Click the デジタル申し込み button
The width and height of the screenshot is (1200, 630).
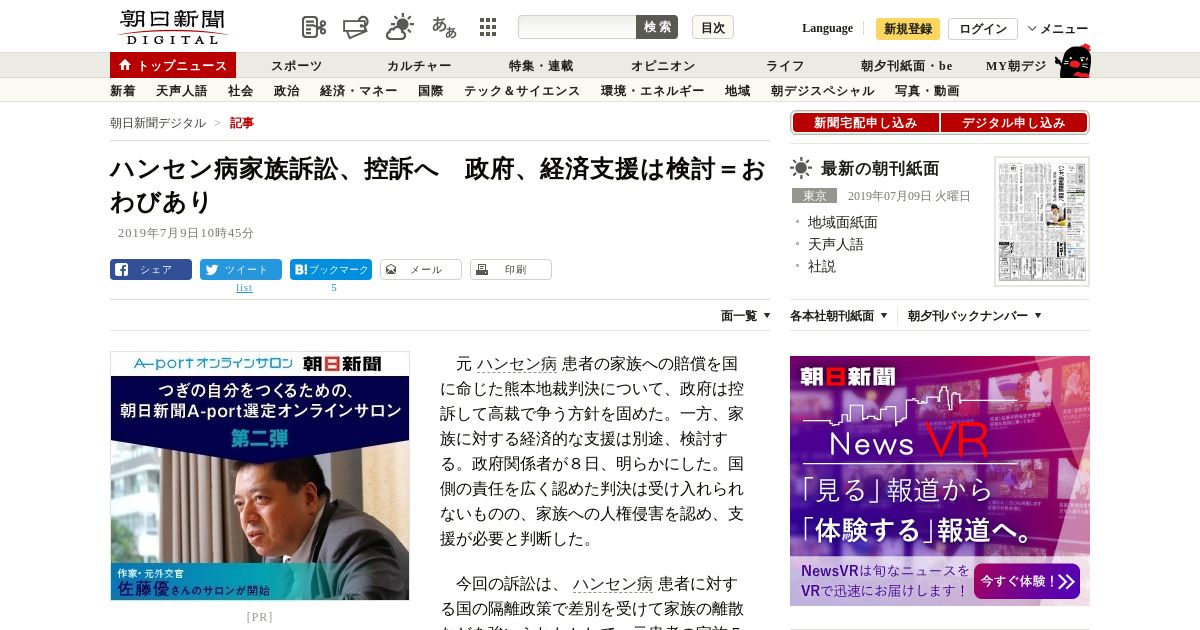tap(1014, 123)
